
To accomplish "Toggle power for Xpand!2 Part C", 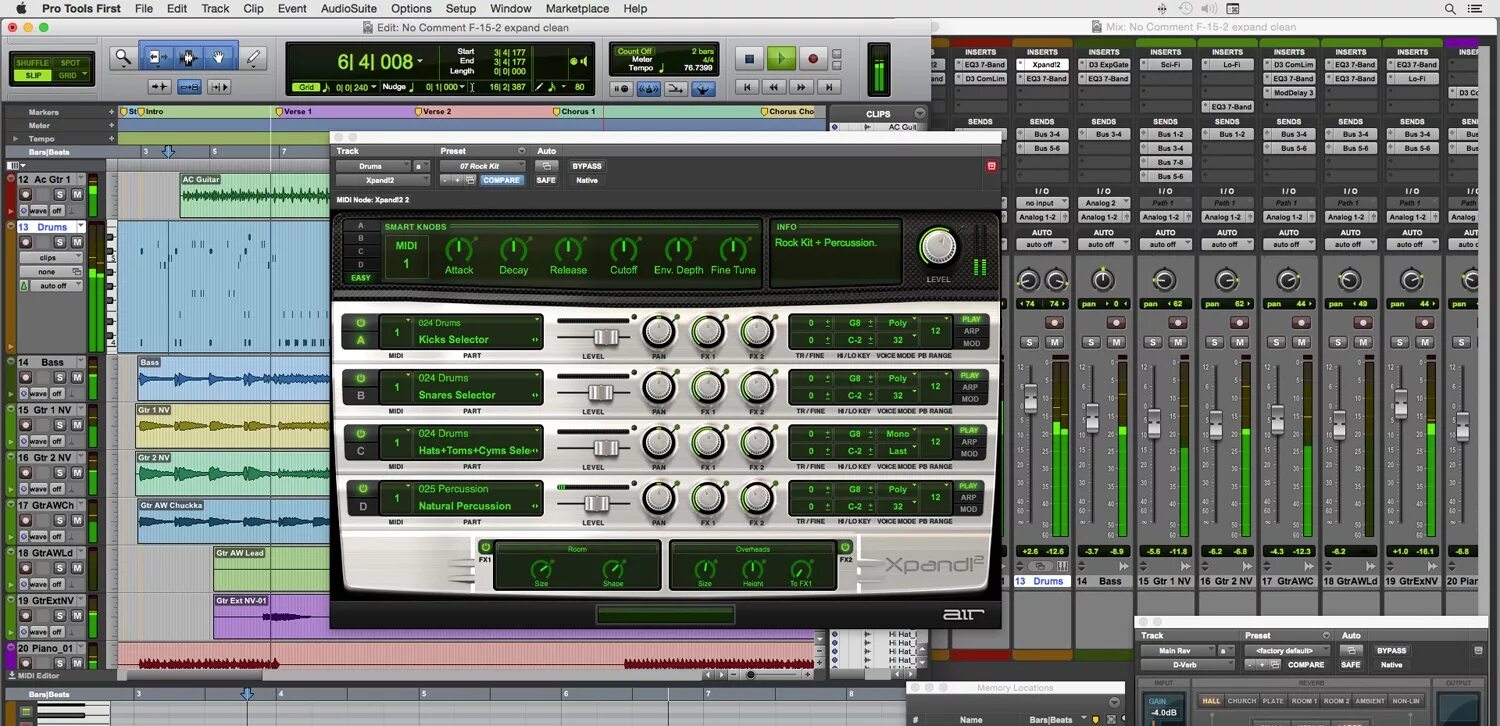I will (361, 434).
